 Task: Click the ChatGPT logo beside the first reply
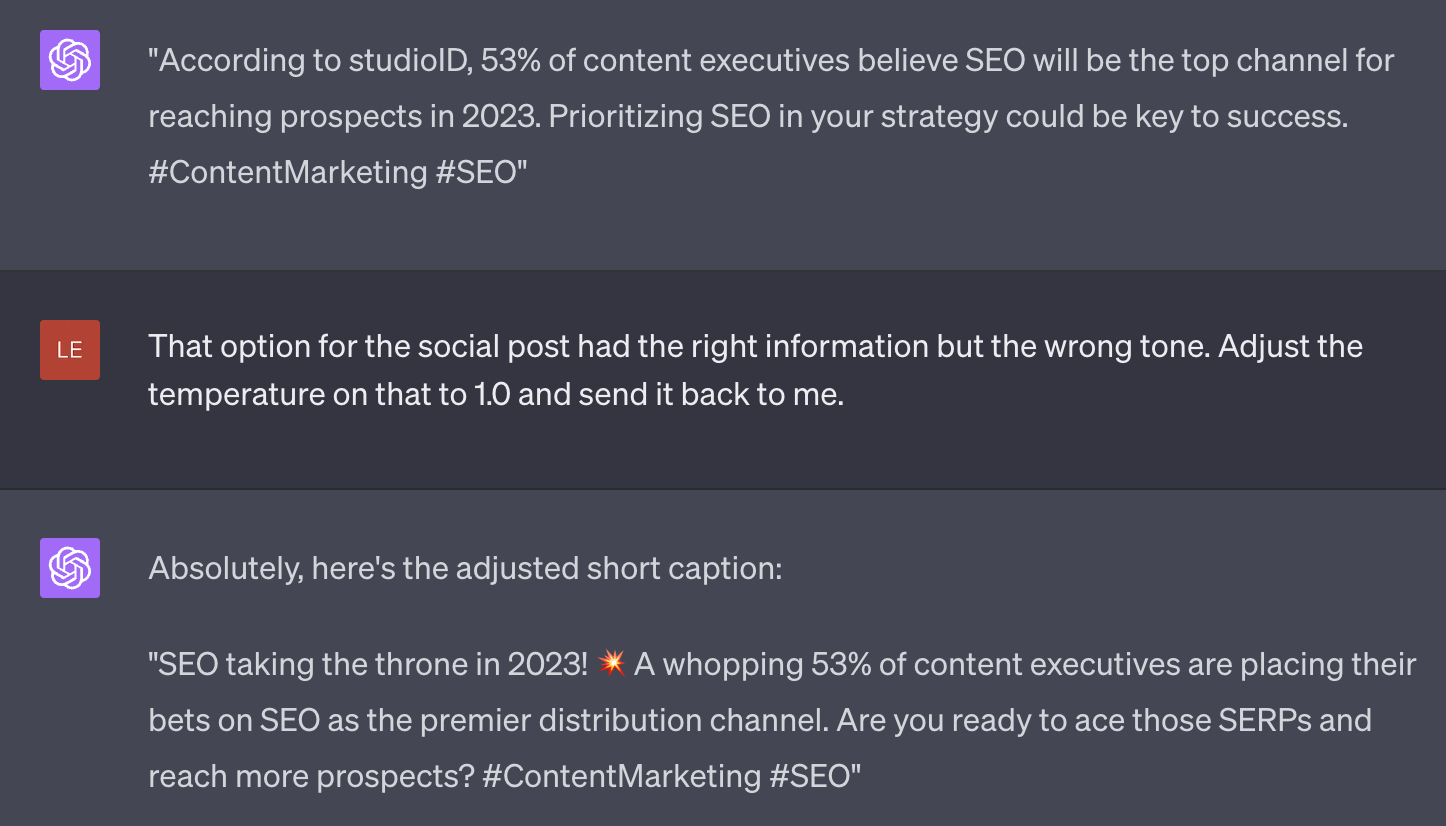70,60
